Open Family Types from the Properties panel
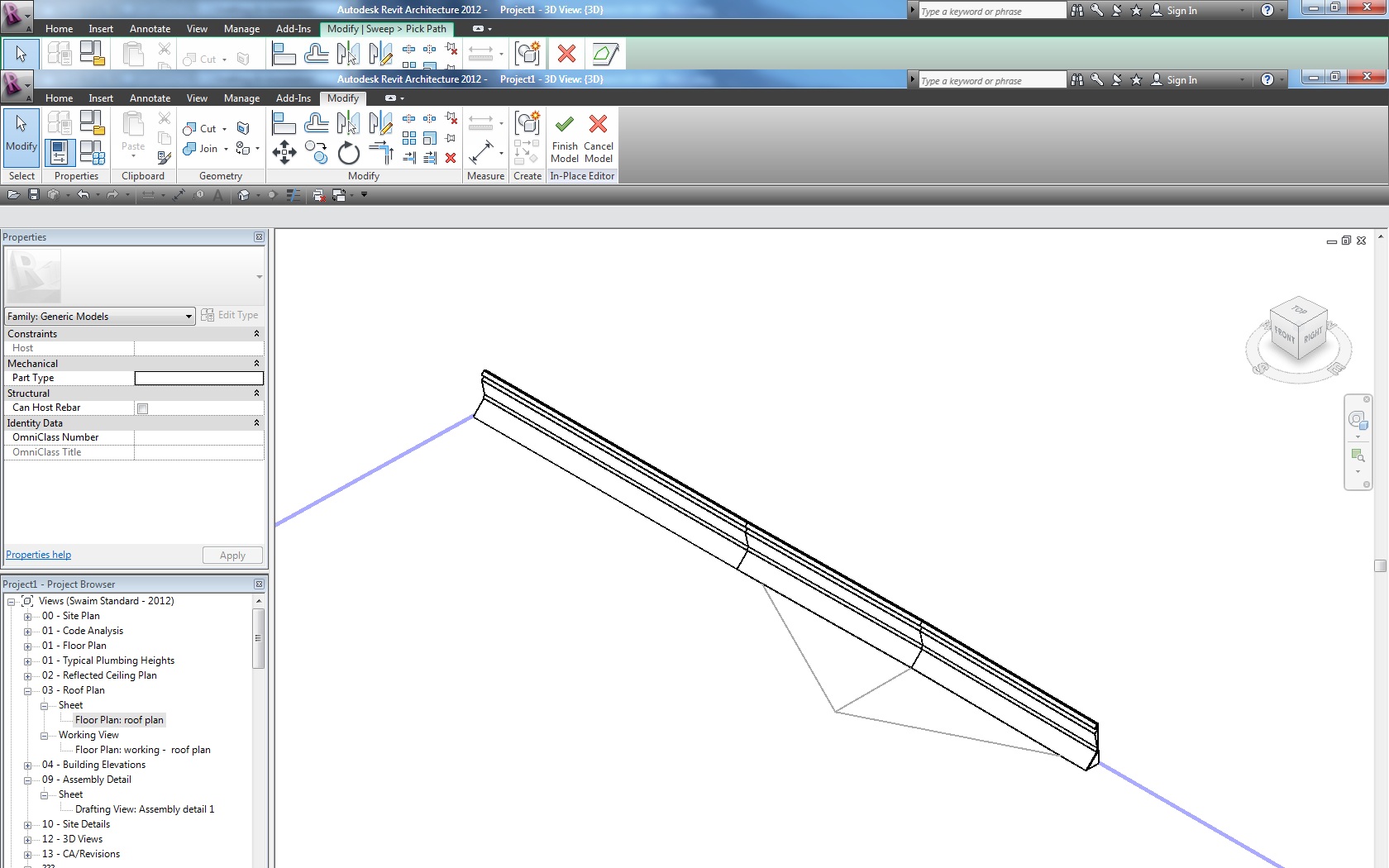Screen dimensions: 1389x868 click(x=92, y=153)
